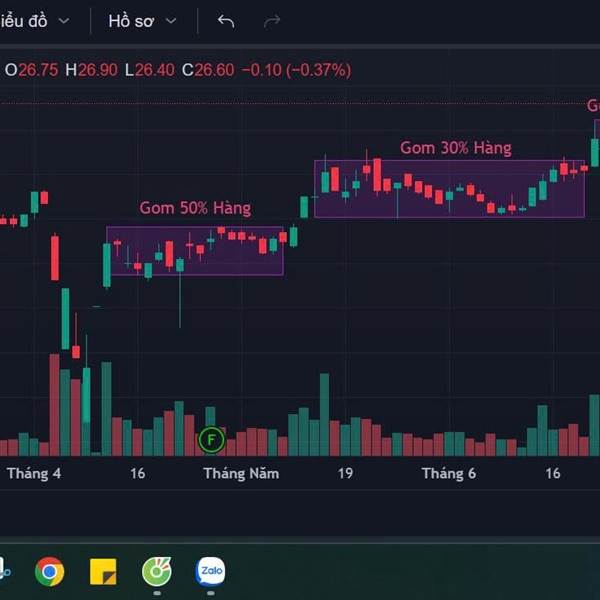The width and height of the screenshot is (600, 600).
Task: Click the 'Tháng 6' time axis label
Action: coord(449,474)
